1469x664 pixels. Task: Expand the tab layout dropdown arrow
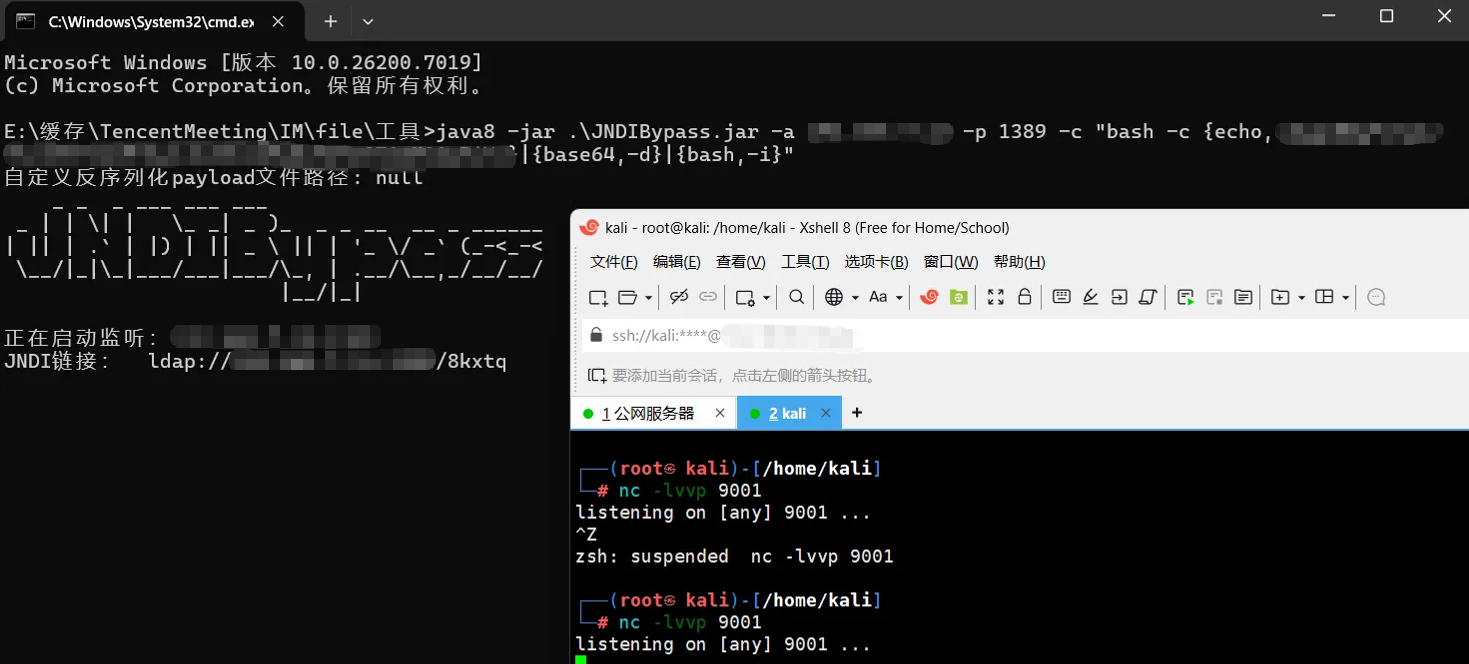(x=1345, y=298)
